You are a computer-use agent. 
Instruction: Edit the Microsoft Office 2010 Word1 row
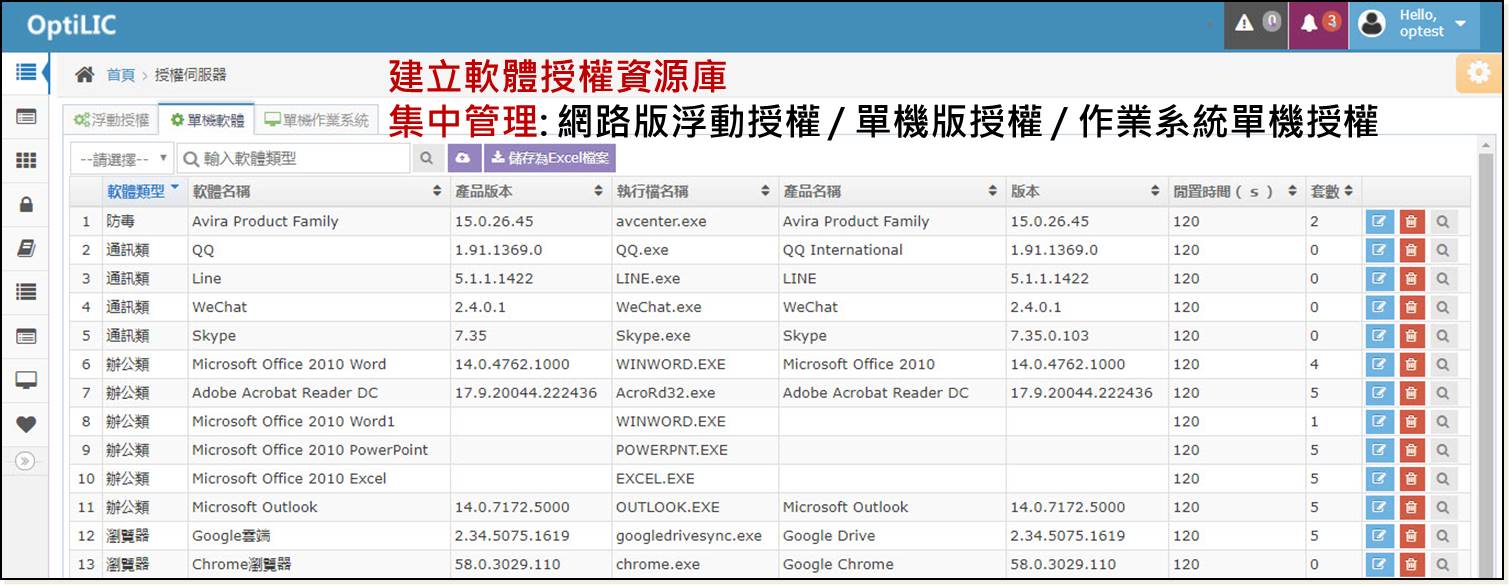[x=1378, y=422]
